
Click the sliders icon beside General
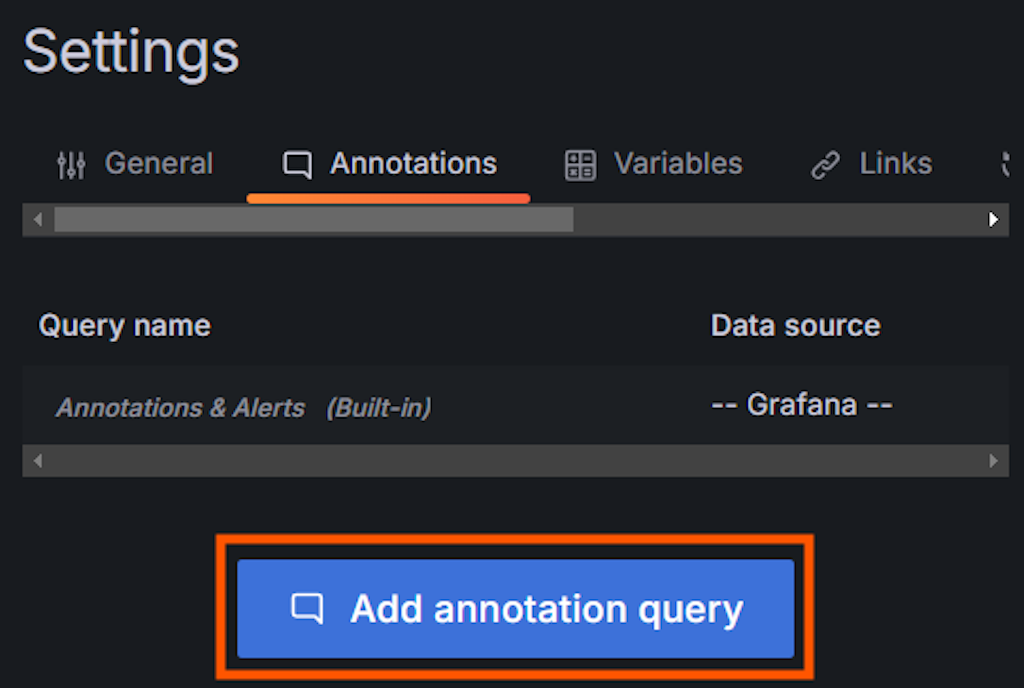(x=71, y=164)
